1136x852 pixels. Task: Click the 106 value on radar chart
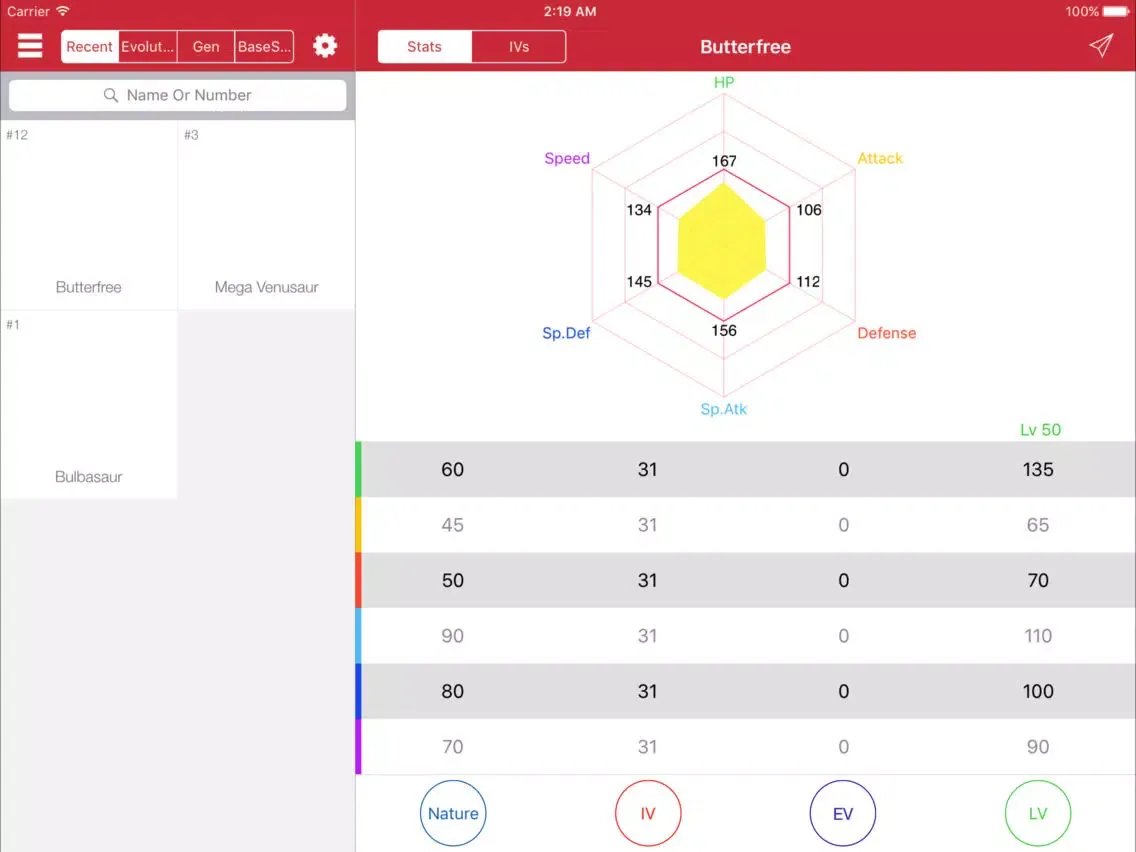coord(809,210)
